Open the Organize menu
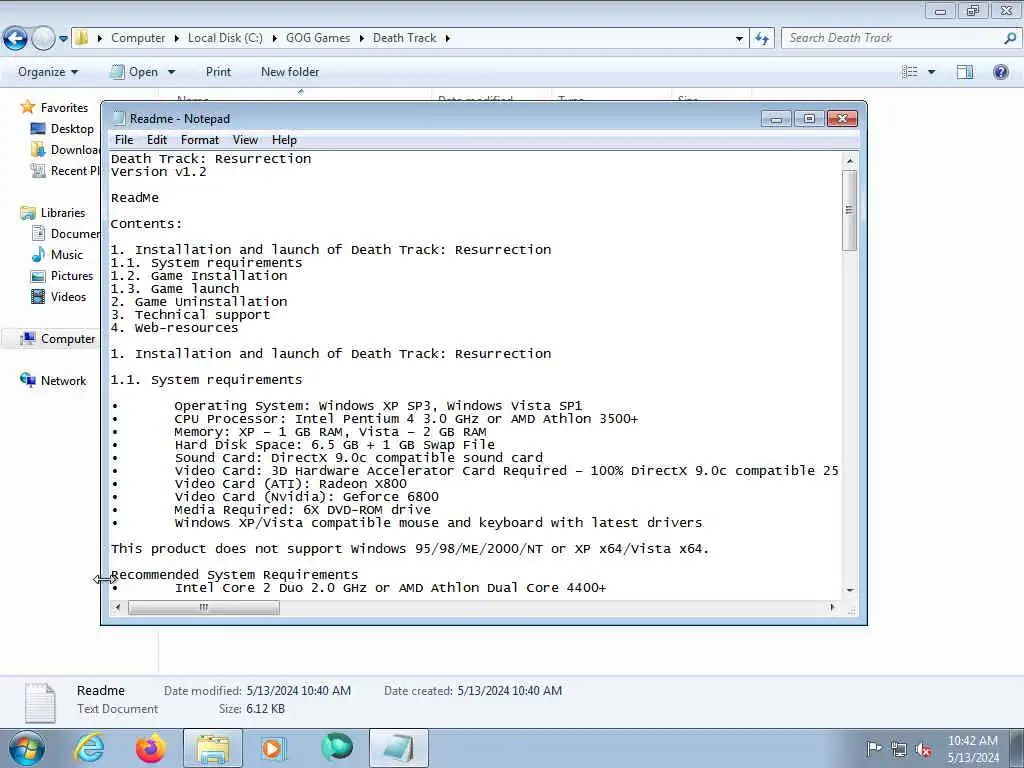Screen dimensions: 1024x768 [48, 72]
